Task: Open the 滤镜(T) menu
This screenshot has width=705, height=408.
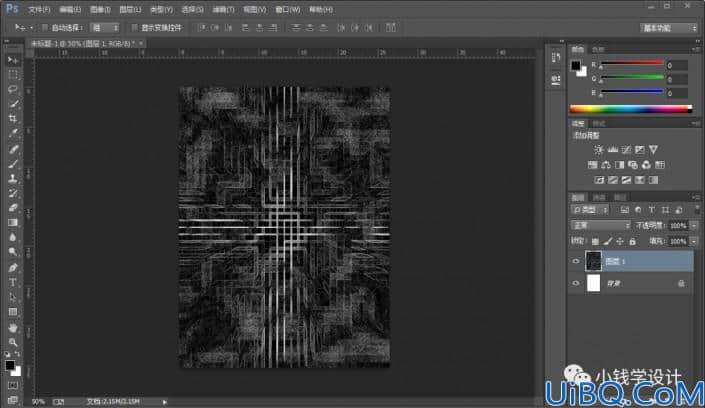Action: (x=223, y=9)
